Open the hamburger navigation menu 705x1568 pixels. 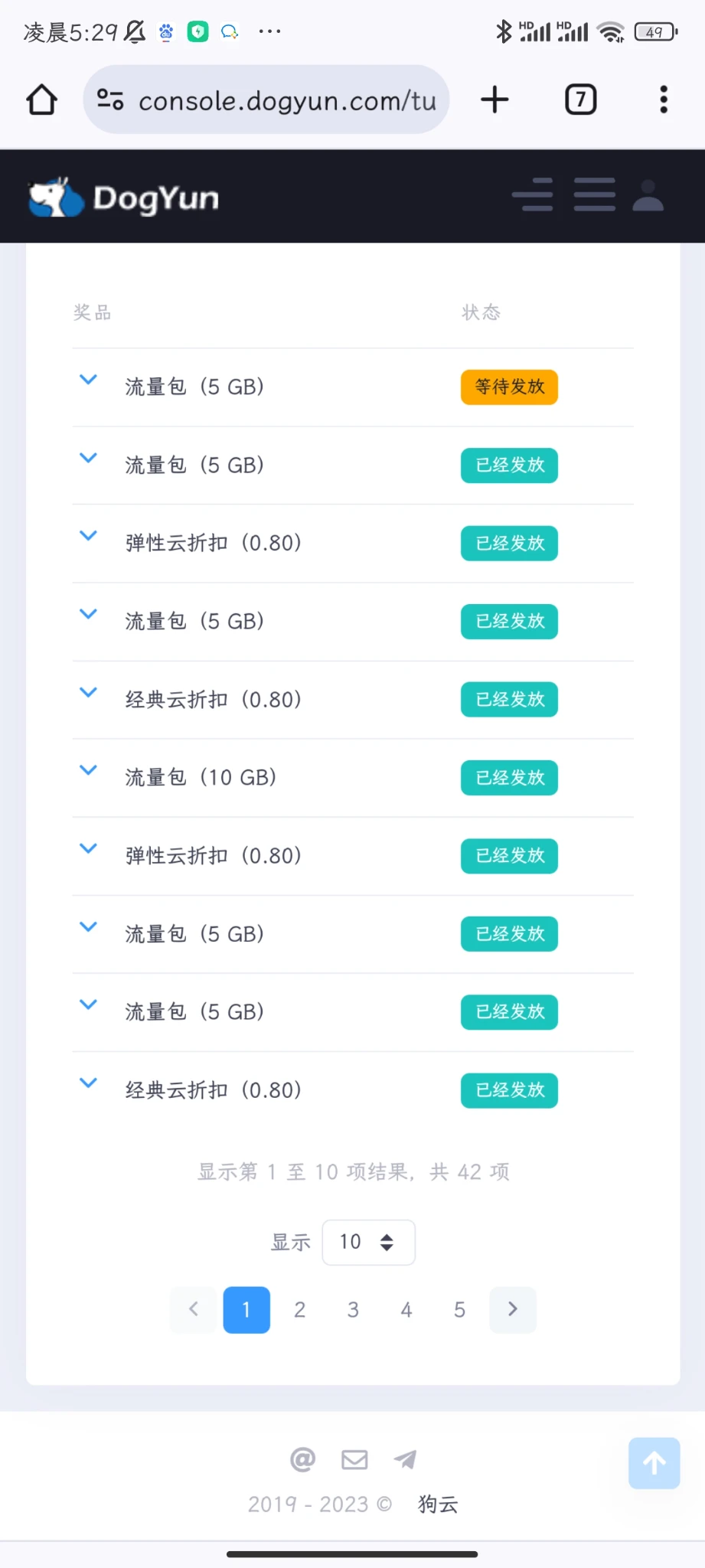595,195
